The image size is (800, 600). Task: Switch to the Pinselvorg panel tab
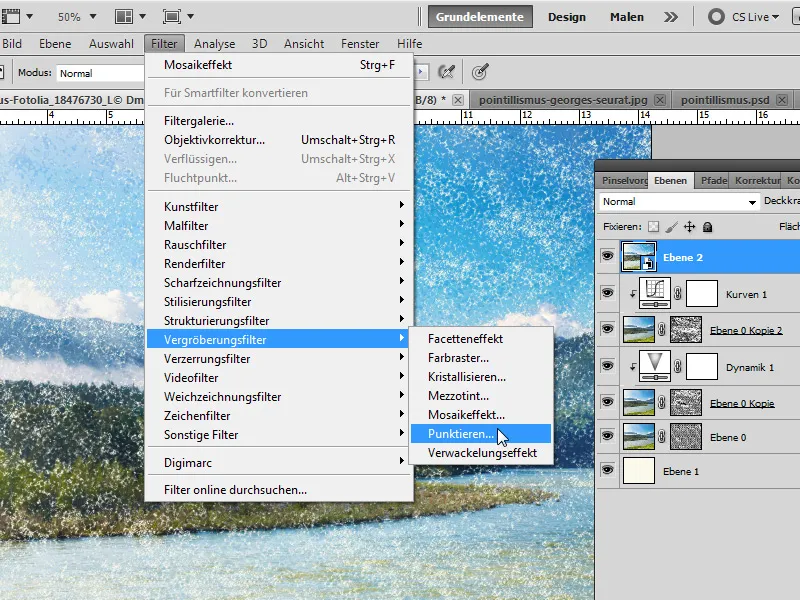tap(623, 180)
